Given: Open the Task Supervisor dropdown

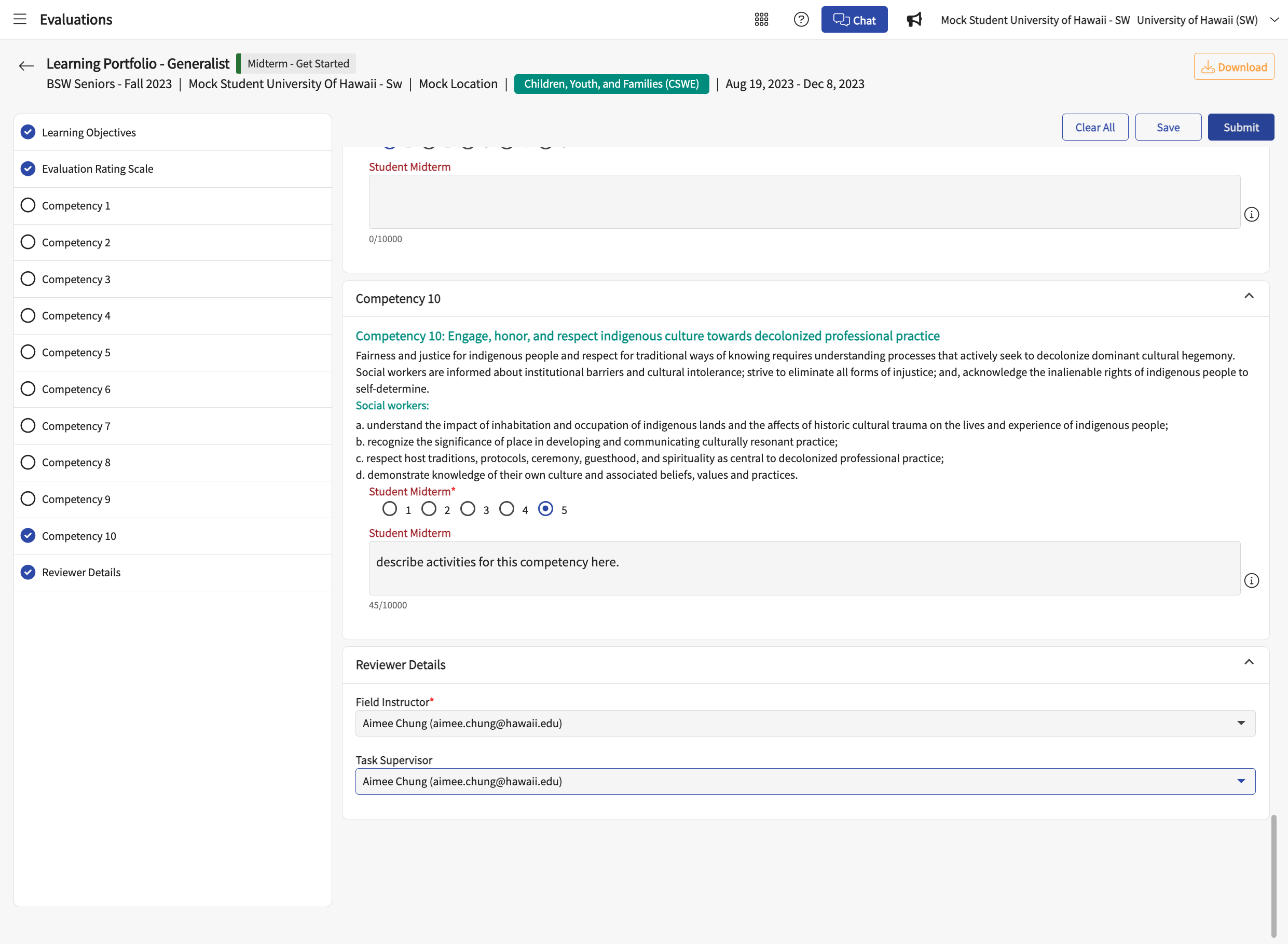Looking at the screenshot, I should click(805, 782).
